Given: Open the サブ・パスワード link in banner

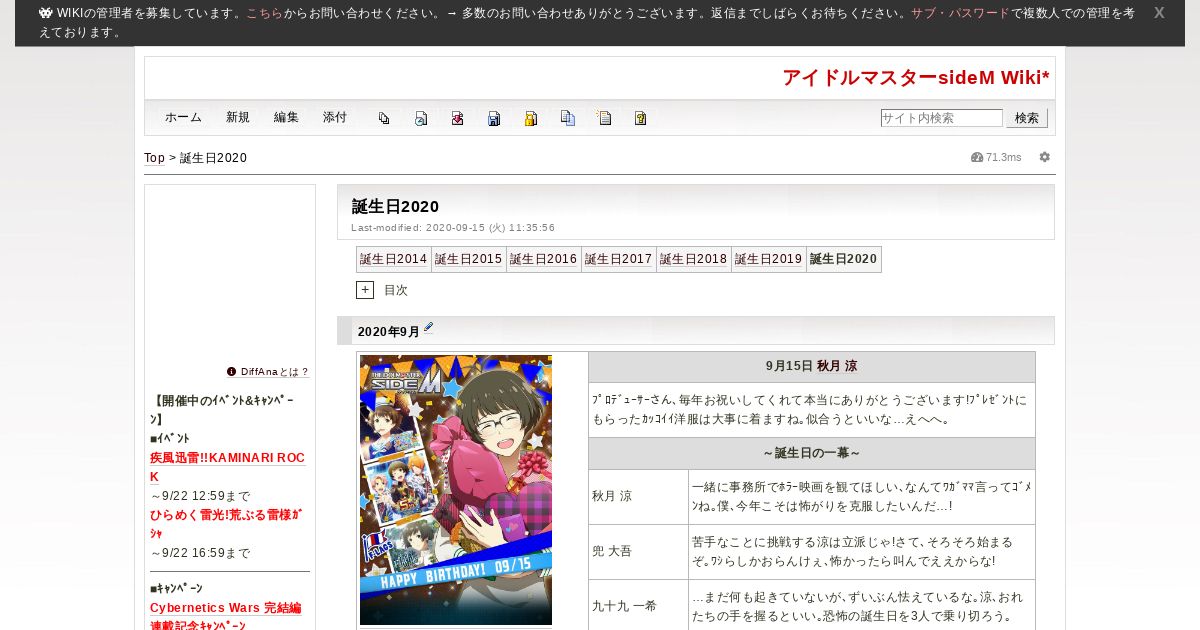Looking at the screenshot, I should click(x=960, y=14).
